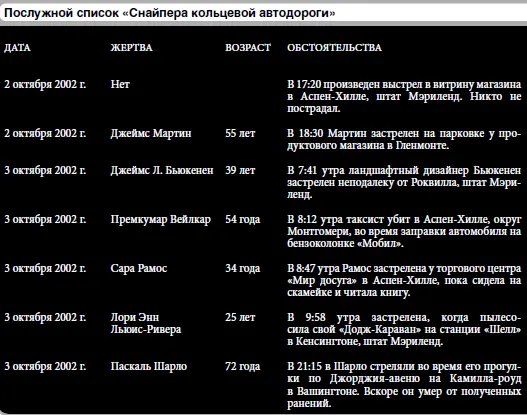Click the ВОЗРАСТ column header
The height and width of the screenshot is (415, 527).
click(248, 47)
